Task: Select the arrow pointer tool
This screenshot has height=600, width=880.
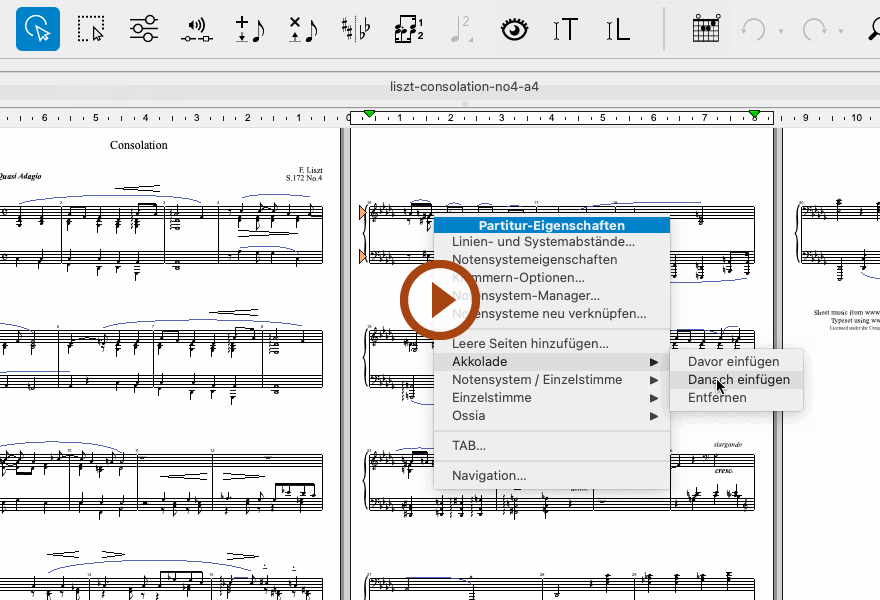Action: 38,29
